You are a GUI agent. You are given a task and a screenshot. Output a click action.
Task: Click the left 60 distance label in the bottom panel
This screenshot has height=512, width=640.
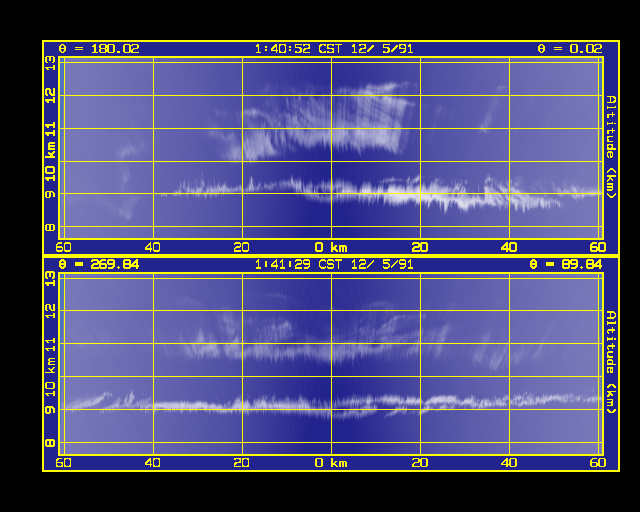pos(63,463)
